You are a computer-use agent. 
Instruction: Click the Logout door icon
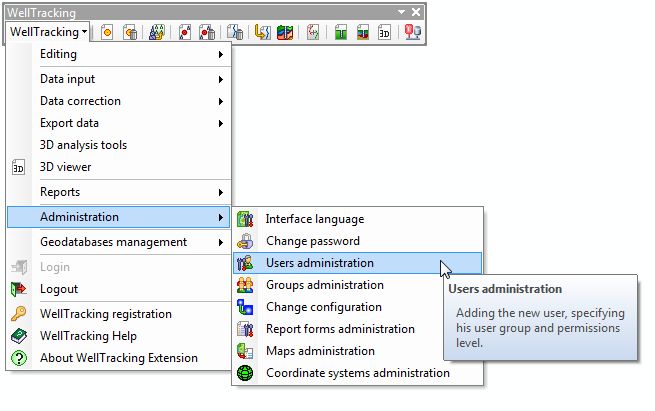[19, 289]
